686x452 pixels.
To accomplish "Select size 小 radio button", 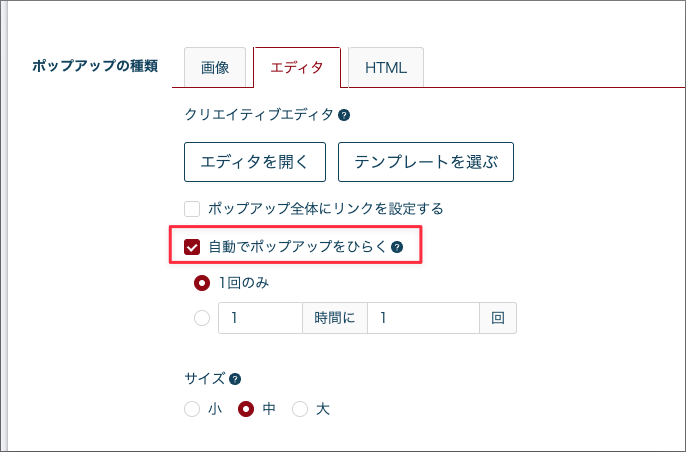I will pos(192,409).
